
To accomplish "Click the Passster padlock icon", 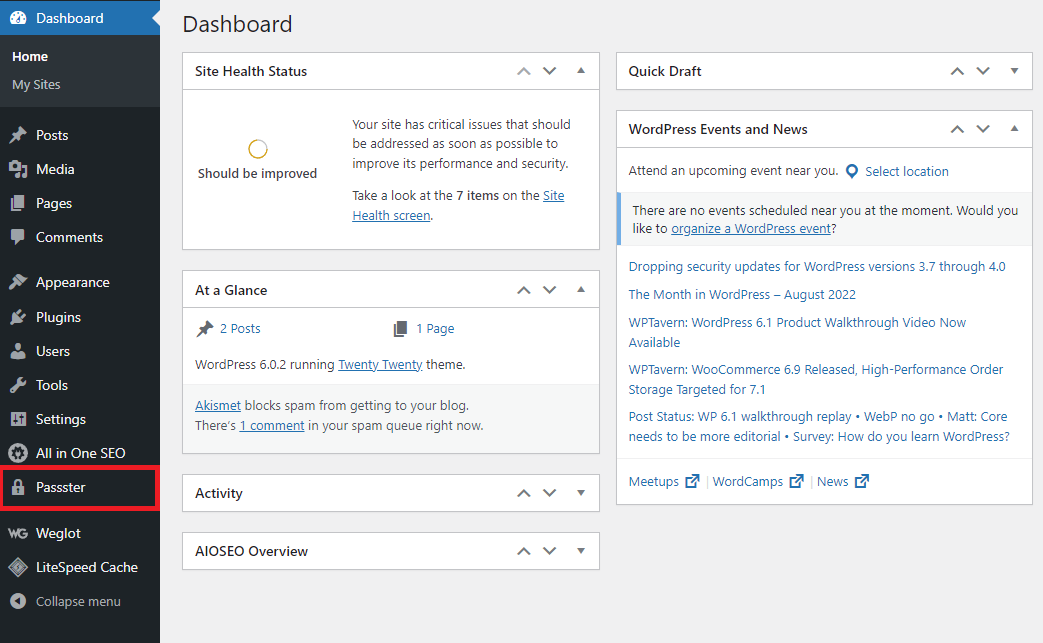I will coord(20,488).
